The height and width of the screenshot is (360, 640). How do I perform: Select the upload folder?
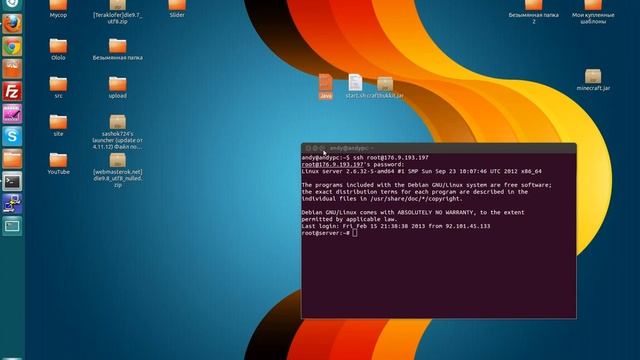coord(118,87)
